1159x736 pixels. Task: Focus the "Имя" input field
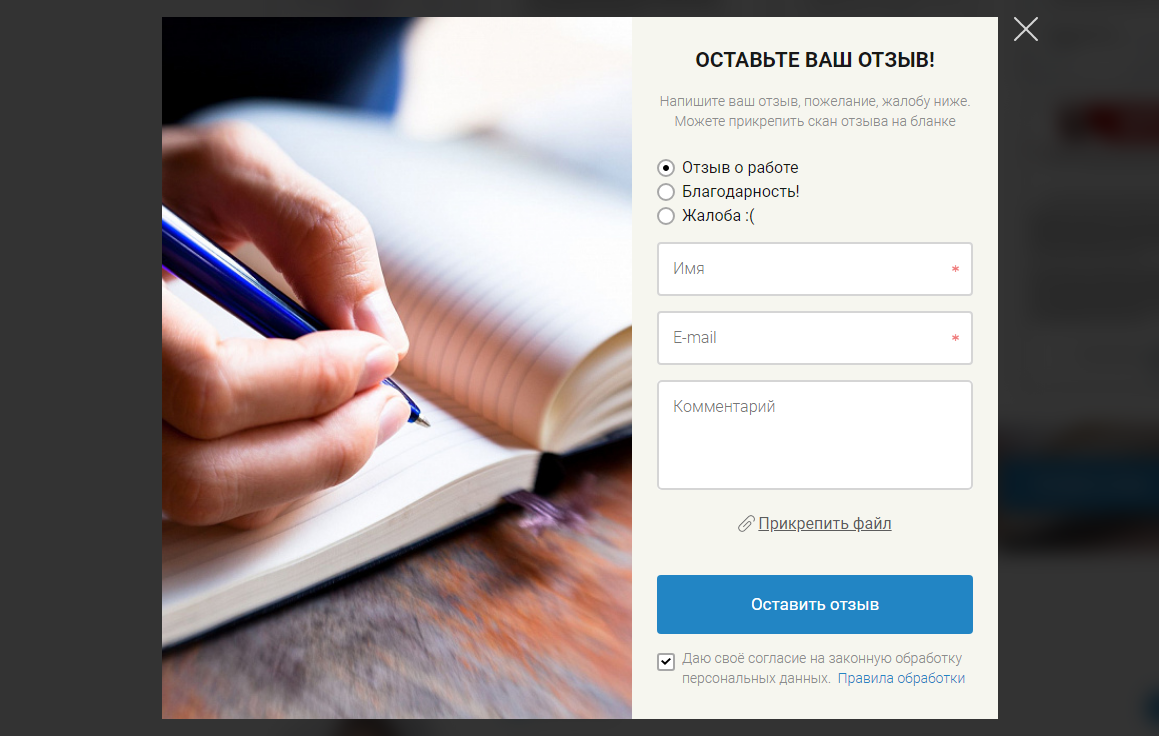(x=815, y=269)
